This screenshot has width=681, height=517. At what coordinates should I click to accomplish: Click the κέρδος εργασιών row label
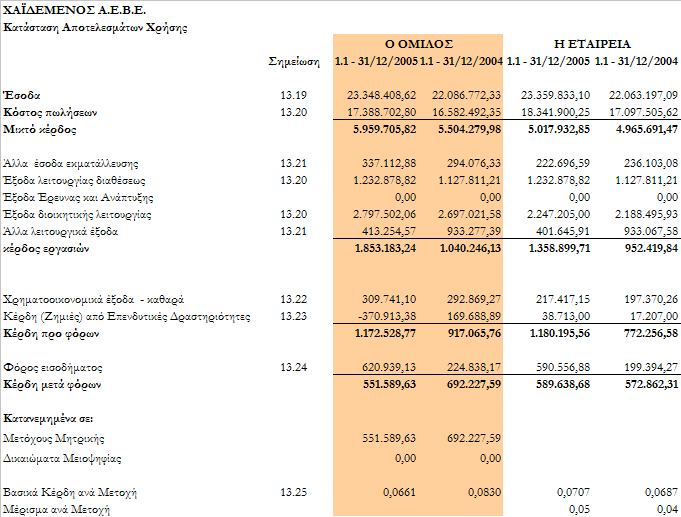coord(46,249)
